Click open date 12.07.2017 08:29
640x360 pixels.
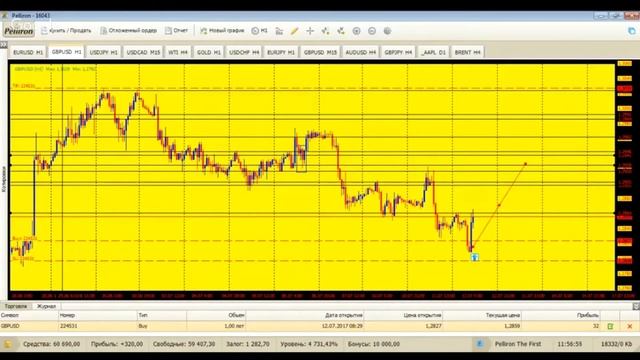tap(342, 326)
